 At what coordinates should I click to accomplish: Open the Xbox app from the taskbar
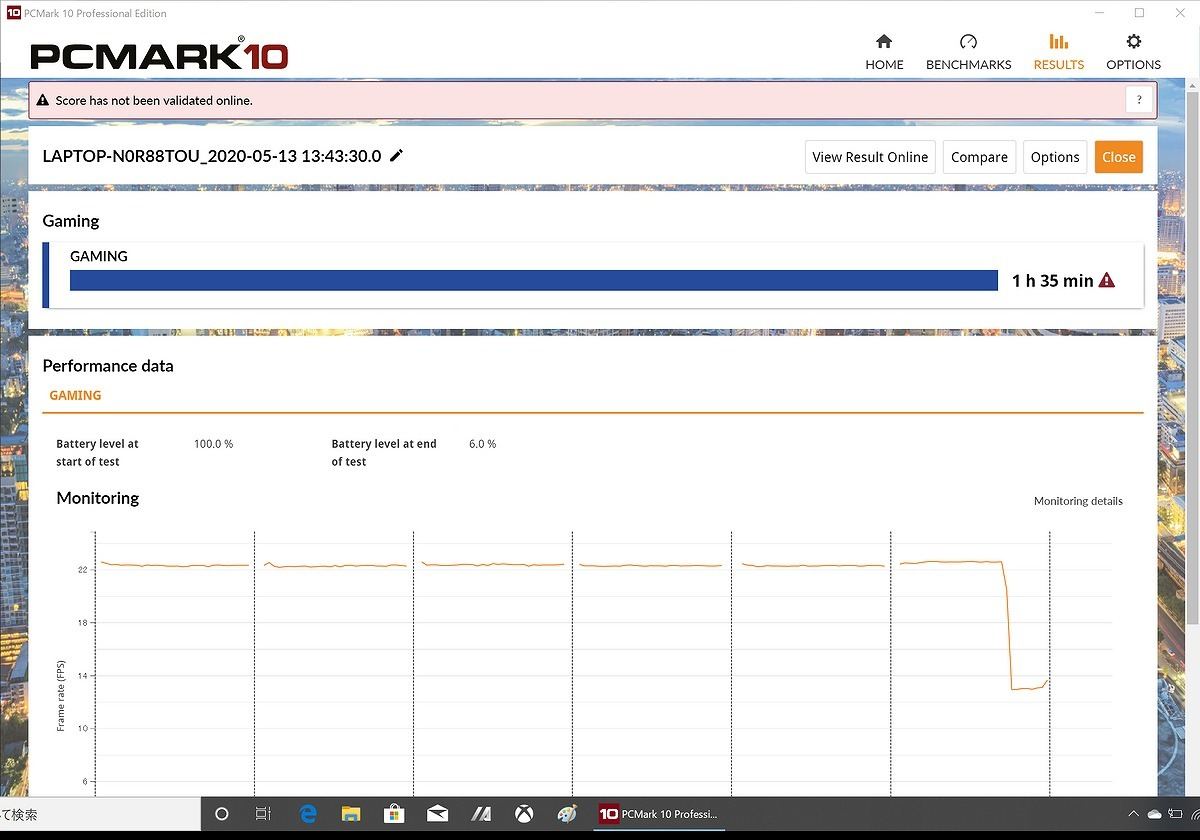(x=523, y=814)
